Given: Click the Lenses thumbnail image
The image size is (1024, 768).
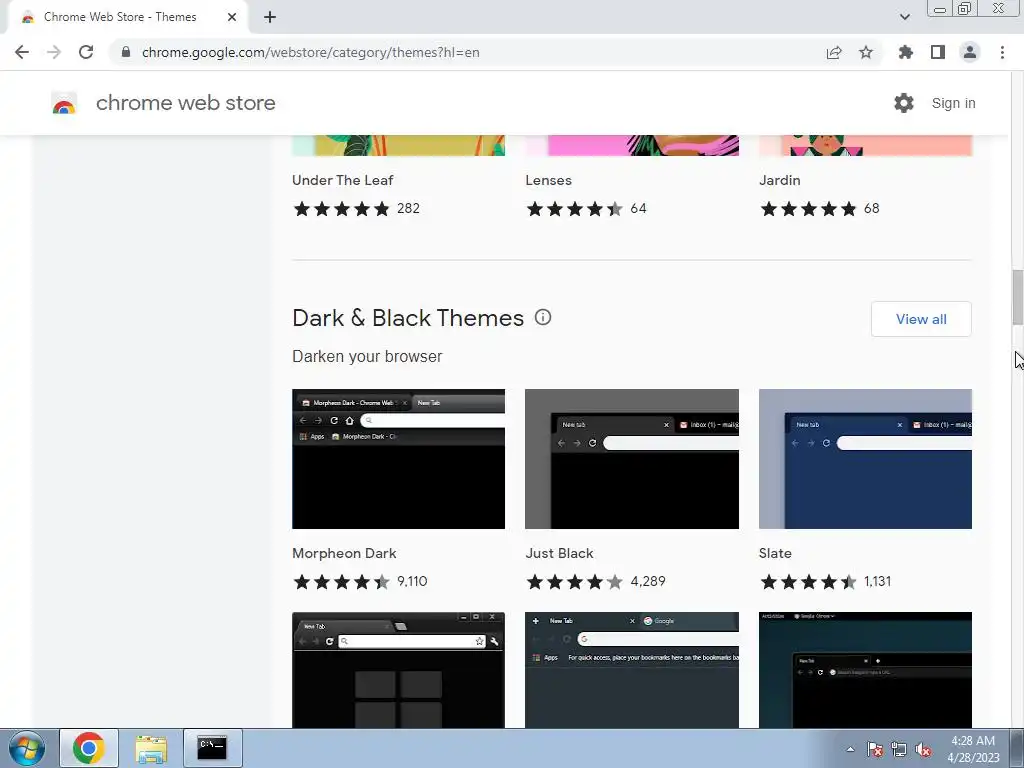Looking at the screenshot, I should pyautogui.click(x=632, y=145).
